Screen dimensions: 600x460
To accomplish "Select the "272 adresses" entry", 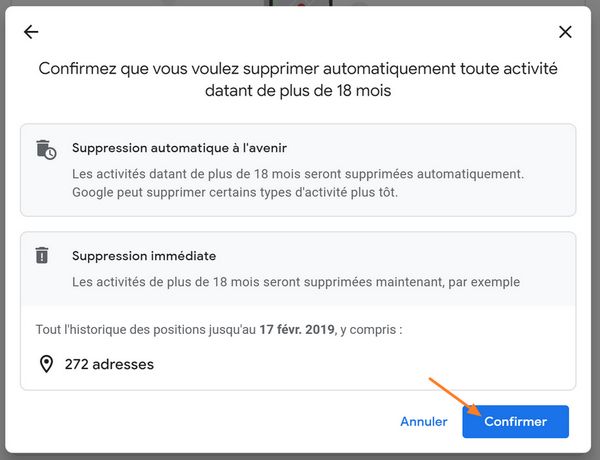I will pyautogui.click(x=109, y=364).
